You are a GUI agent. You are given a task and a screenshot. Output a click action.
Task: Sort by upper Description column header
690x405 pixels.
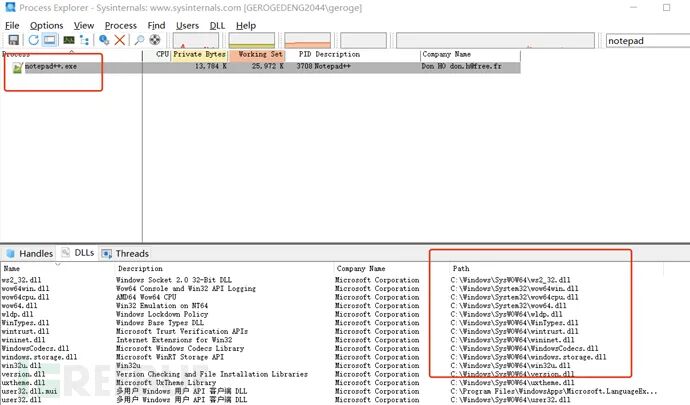click(338, 54)
